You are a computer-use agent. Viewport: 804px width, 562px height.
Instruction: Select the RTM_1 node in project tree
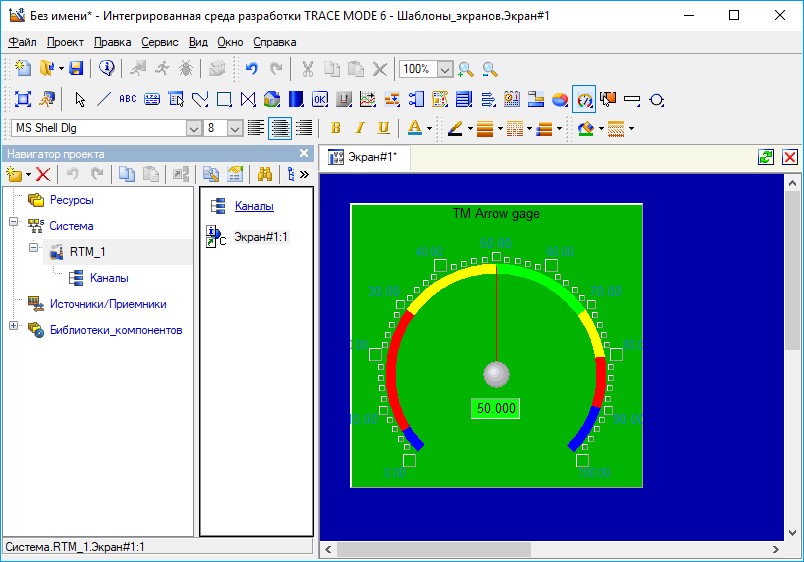tap(88, 251)
